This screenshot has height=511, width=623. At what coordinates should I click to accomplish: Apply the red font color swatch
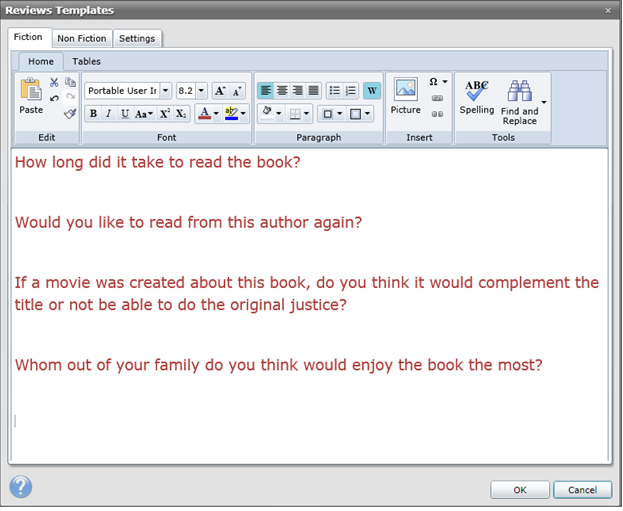pos(204,114)
